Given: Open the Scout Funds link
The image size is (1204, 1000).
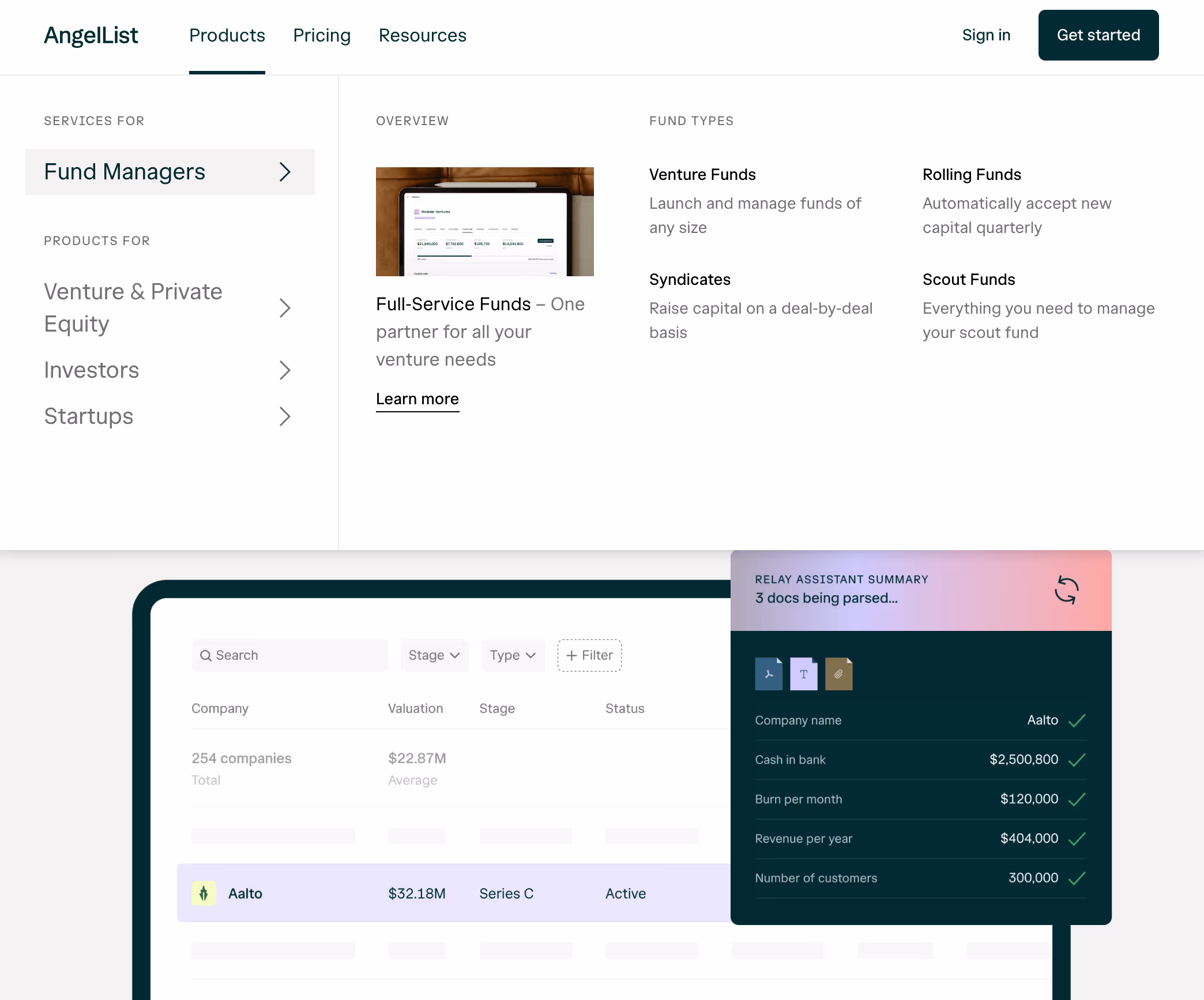Looking at the screenshot, I should (969, 280).
